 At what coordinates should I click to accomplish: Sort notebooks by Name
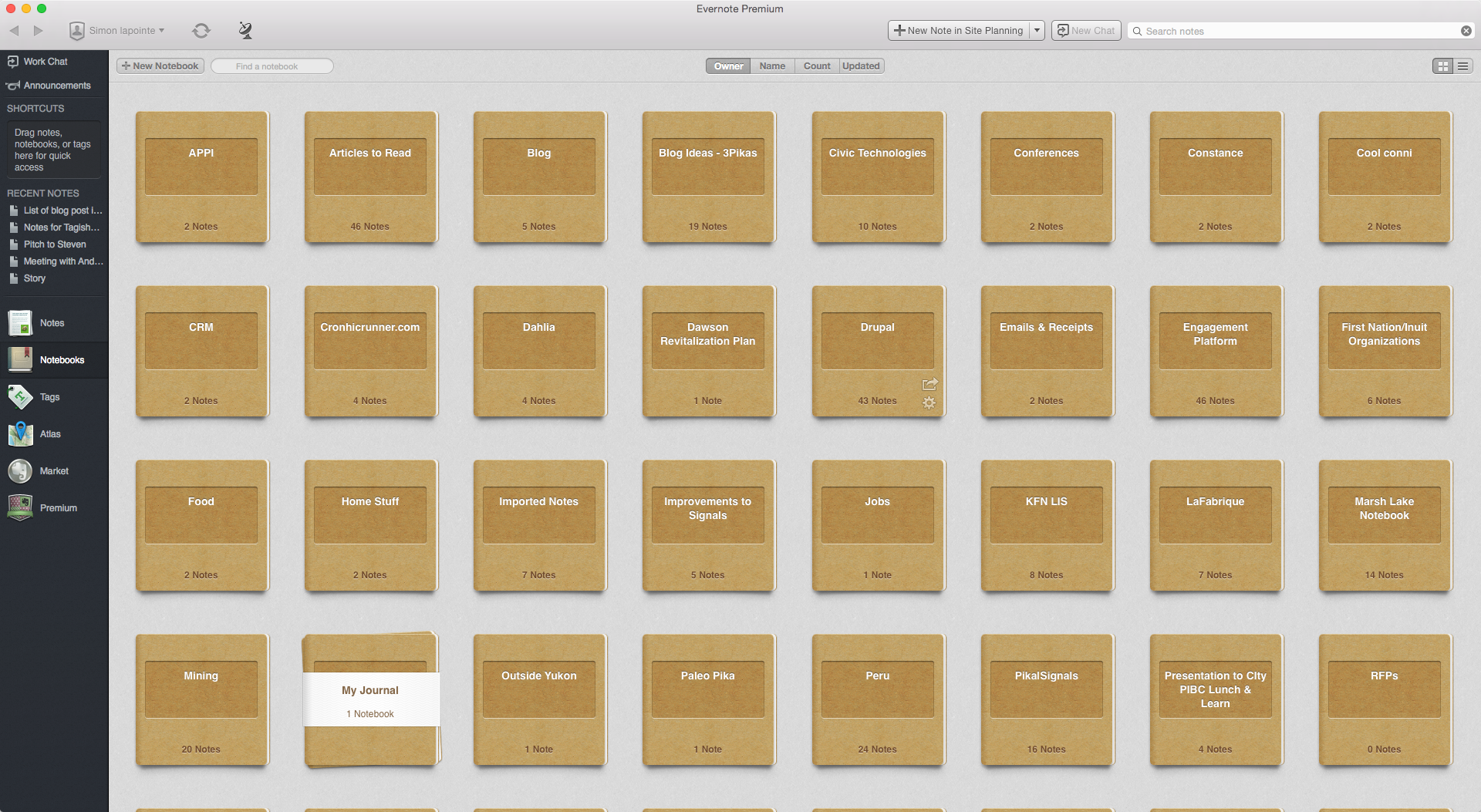pyautogui.click(x=772, y=66)
